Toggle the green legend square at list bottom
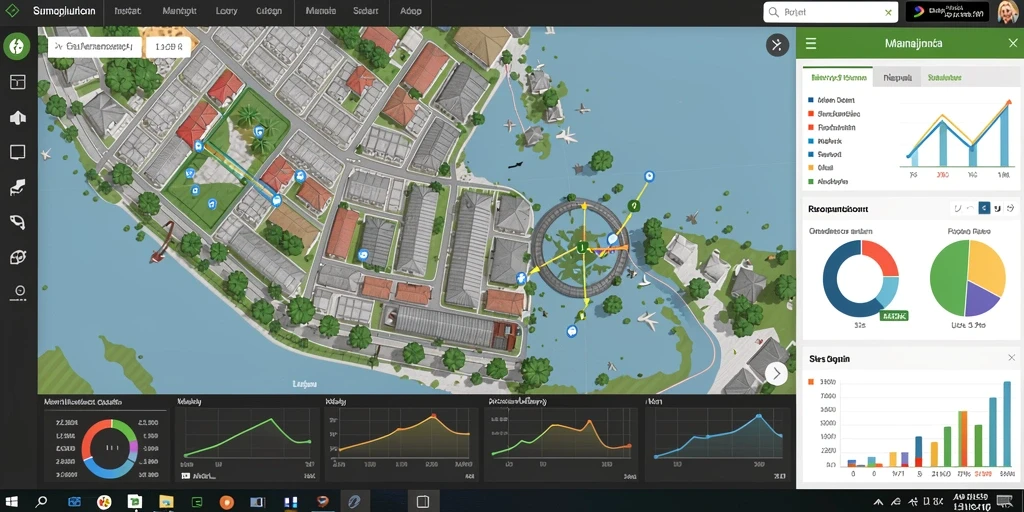Screen dimensions: 1024x512 click(811, 182)
